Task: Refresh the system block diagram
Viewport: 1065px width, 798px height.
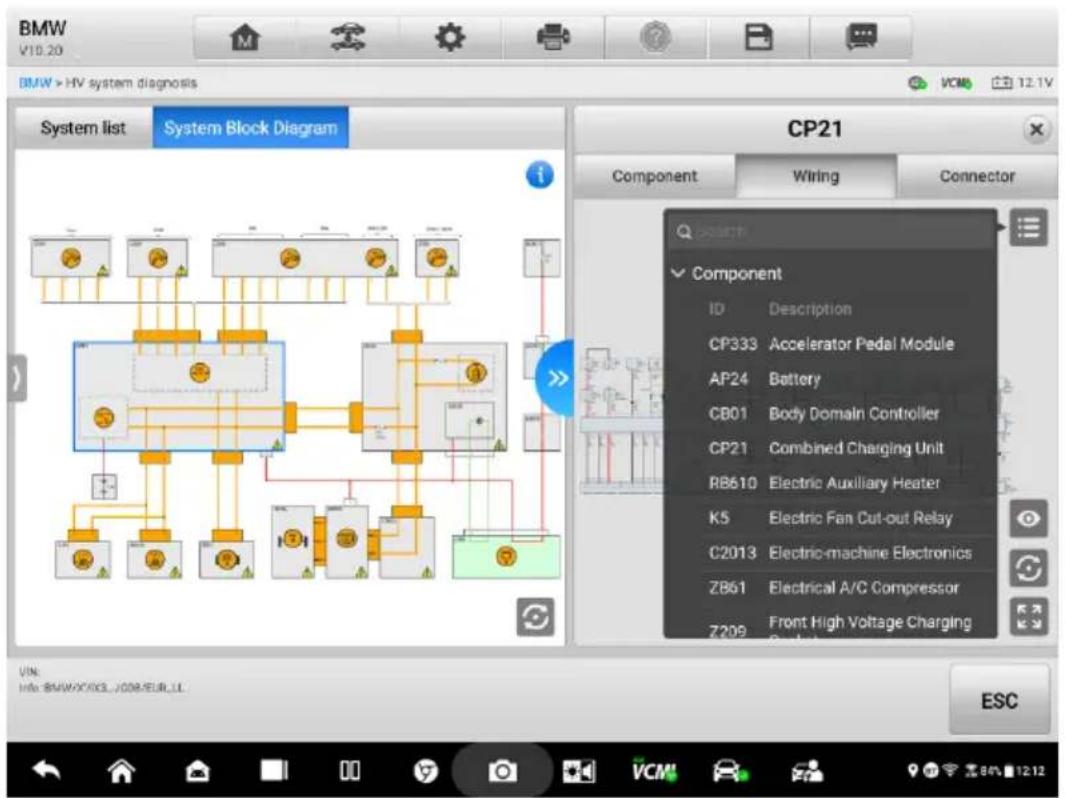Action: [x=535, y=617]
